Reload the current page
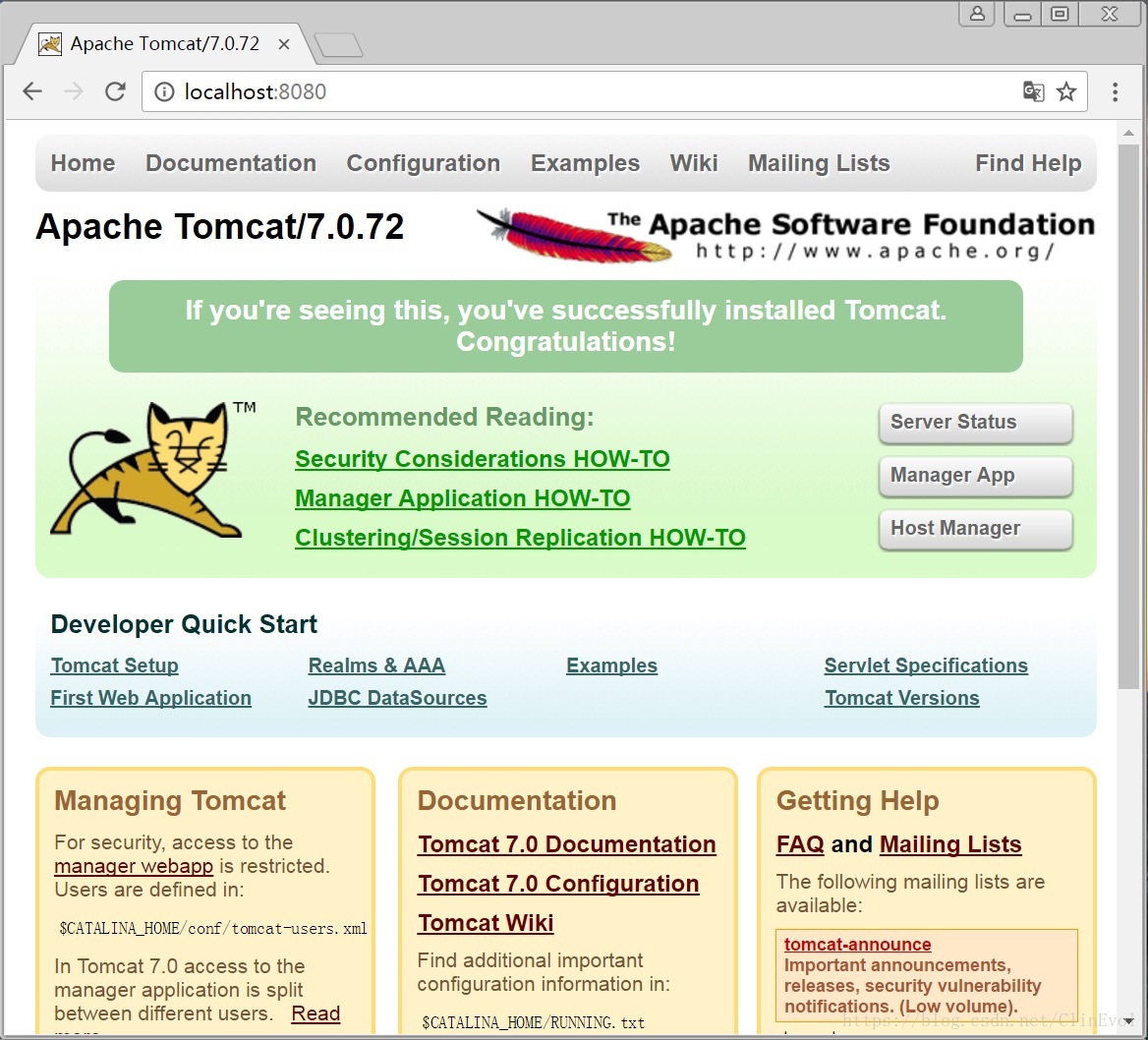1148x1040 pixels. click(115, 90)
